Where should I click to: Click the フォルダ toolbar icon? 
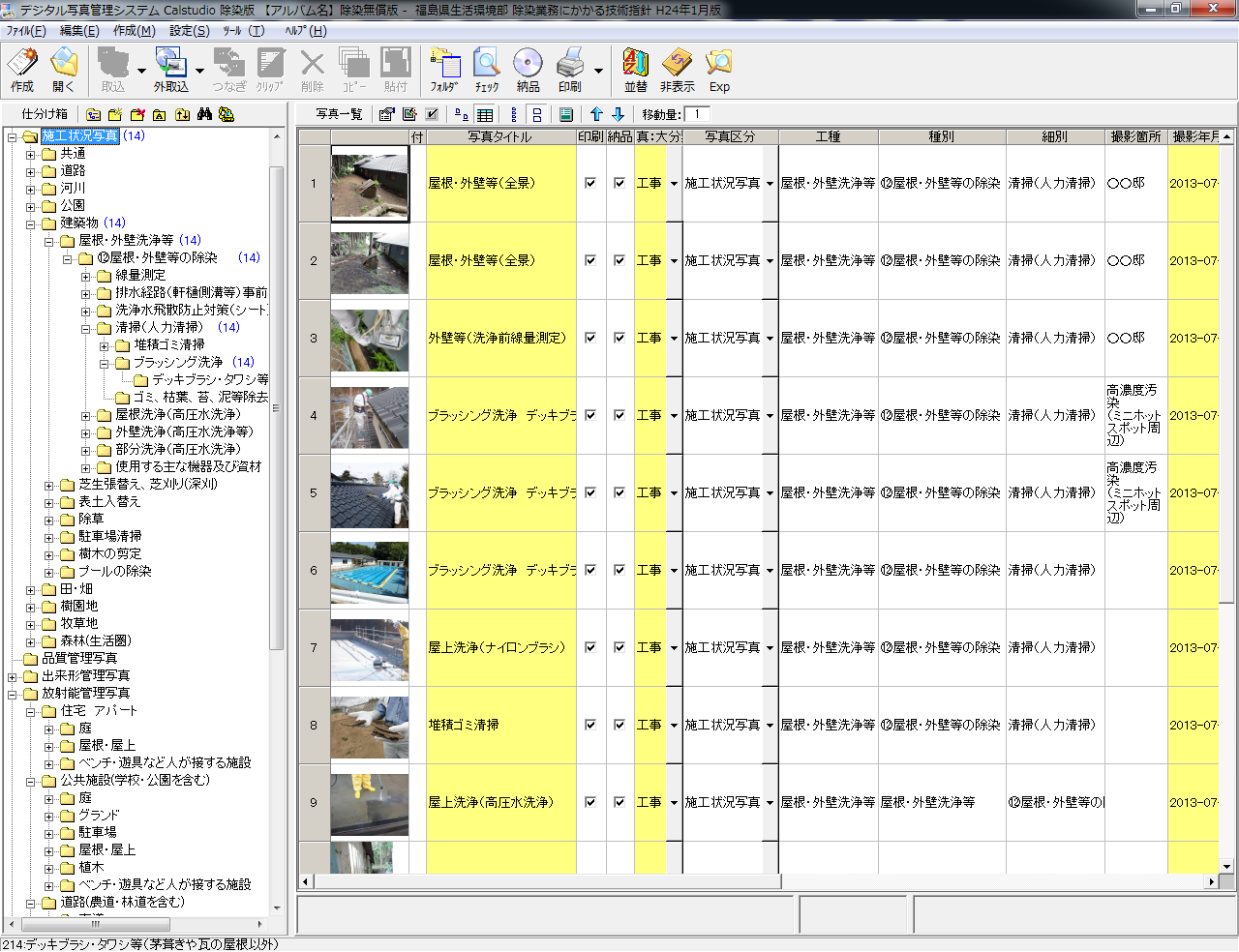pos(444,70)
